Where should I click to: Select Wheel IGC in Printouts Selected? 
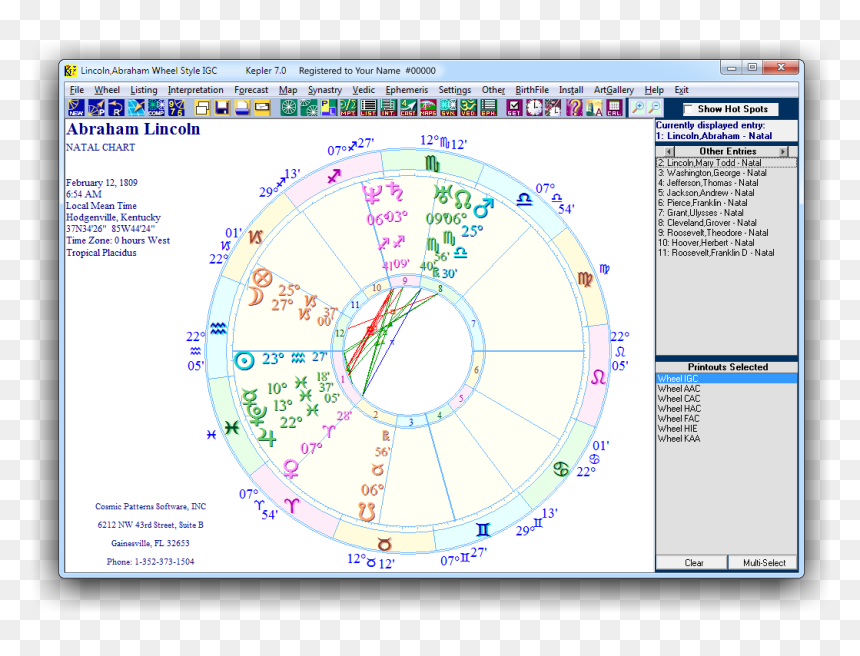(x=726, y=378)
